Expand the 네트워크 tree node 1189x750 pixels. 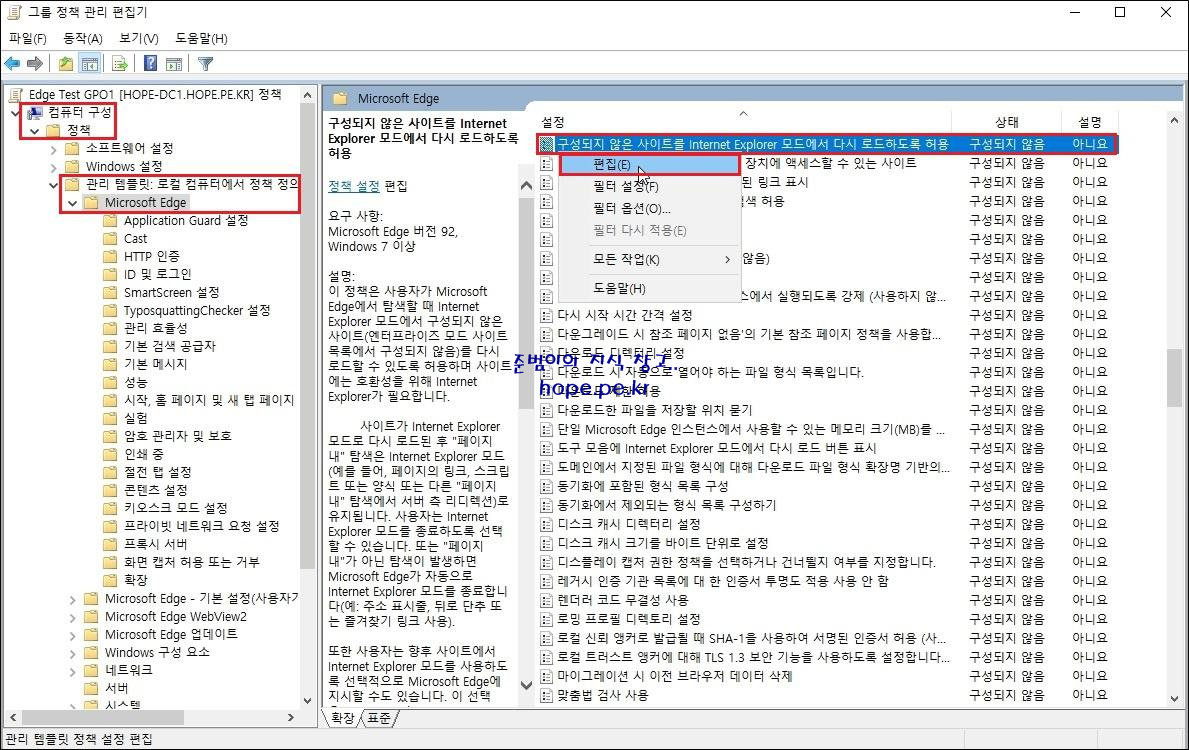72,671
